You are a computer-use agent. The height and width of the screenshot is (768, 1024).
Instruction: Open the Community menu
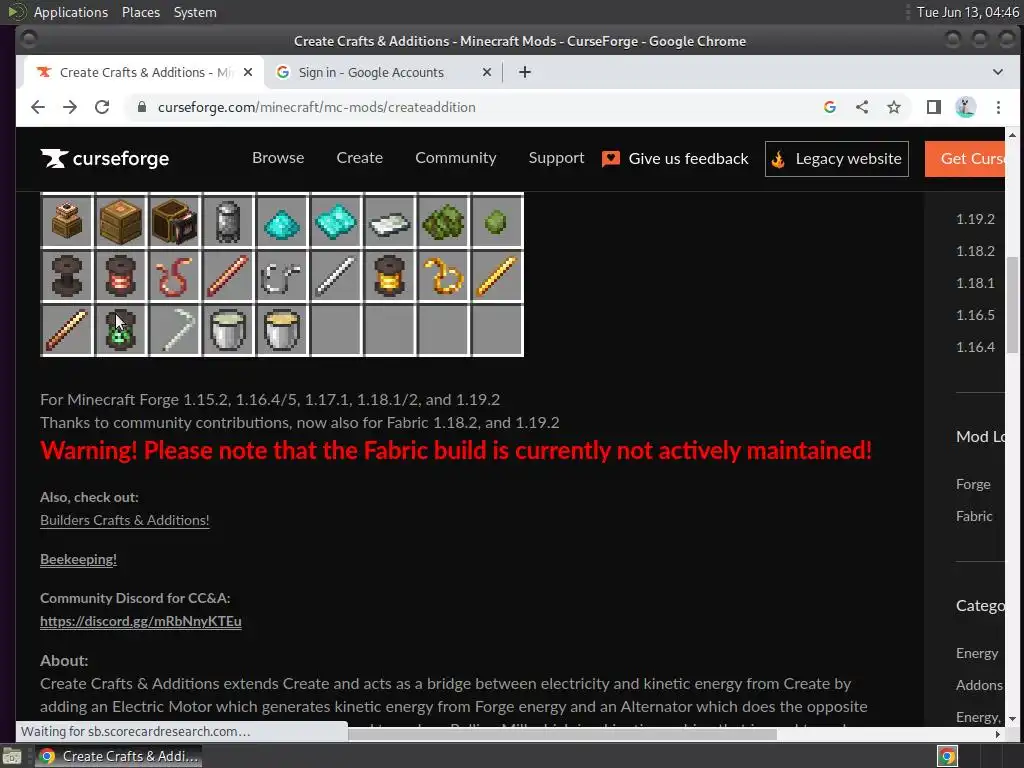click(x=456, y=158)
